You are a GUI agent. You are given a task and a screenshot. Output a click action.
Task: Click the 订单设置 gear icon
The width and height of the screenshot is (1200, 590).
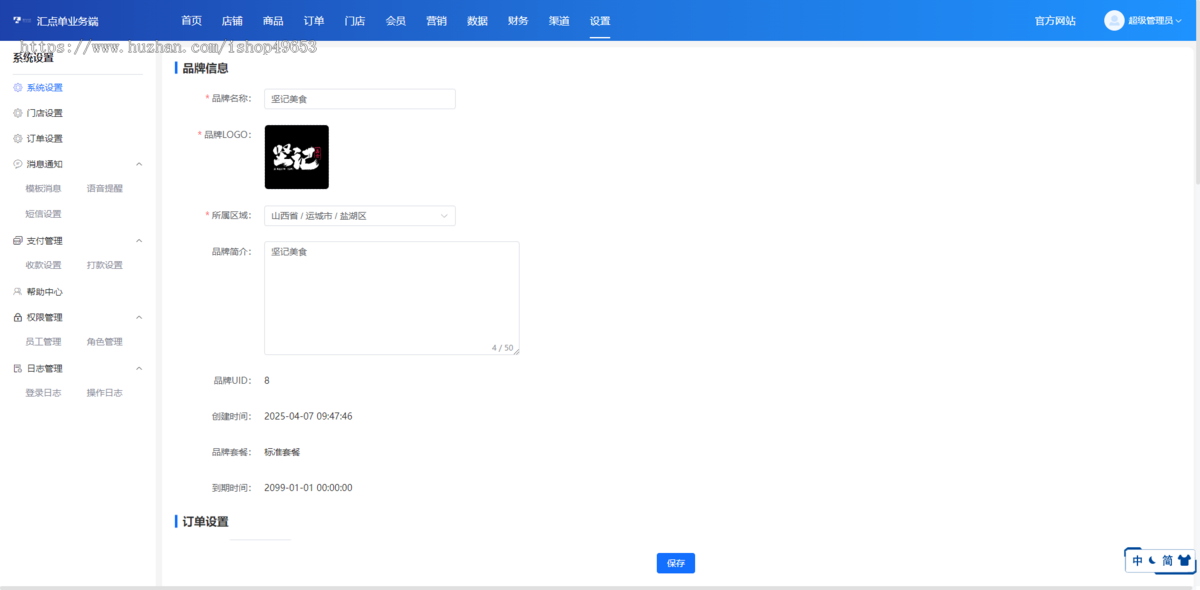(x=17, y=139)
